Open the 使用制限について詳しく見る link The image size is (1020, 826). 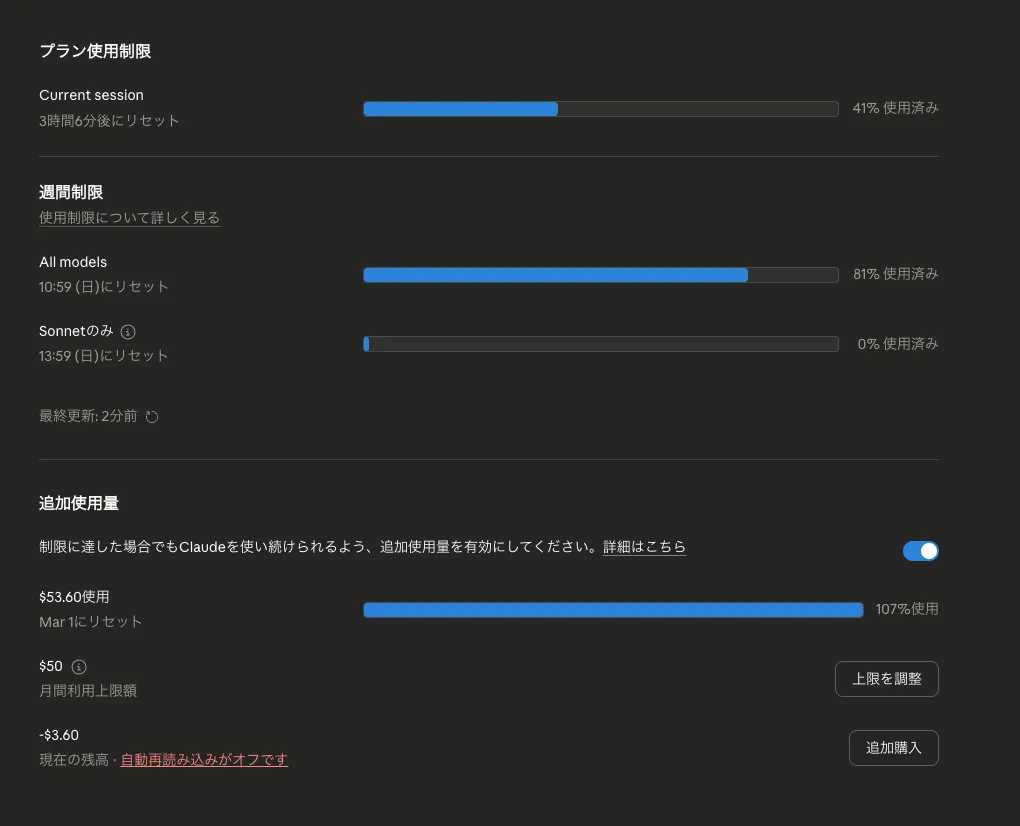[129, 218]
